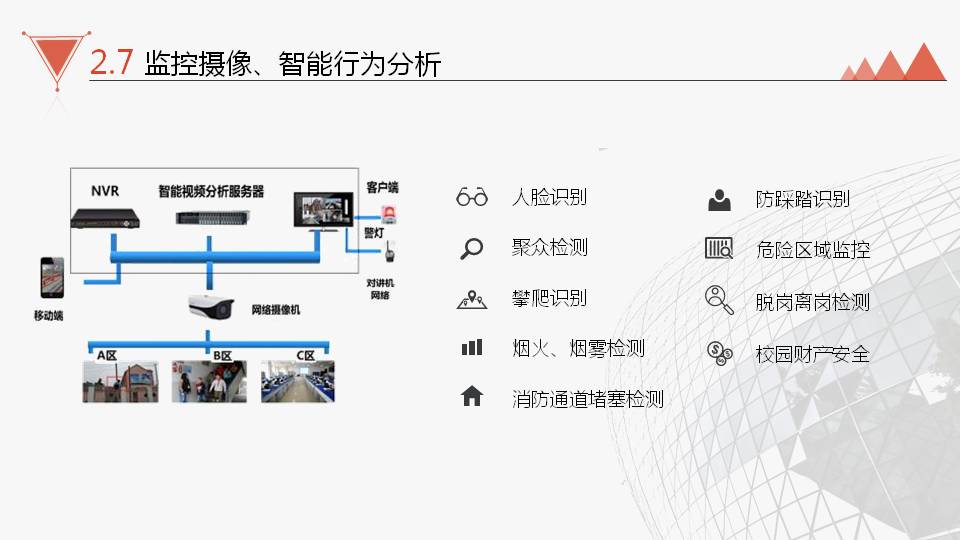Click the slide title 监控摄像、智能行为分析
This screenshot has width=960, height=540.
292,64
